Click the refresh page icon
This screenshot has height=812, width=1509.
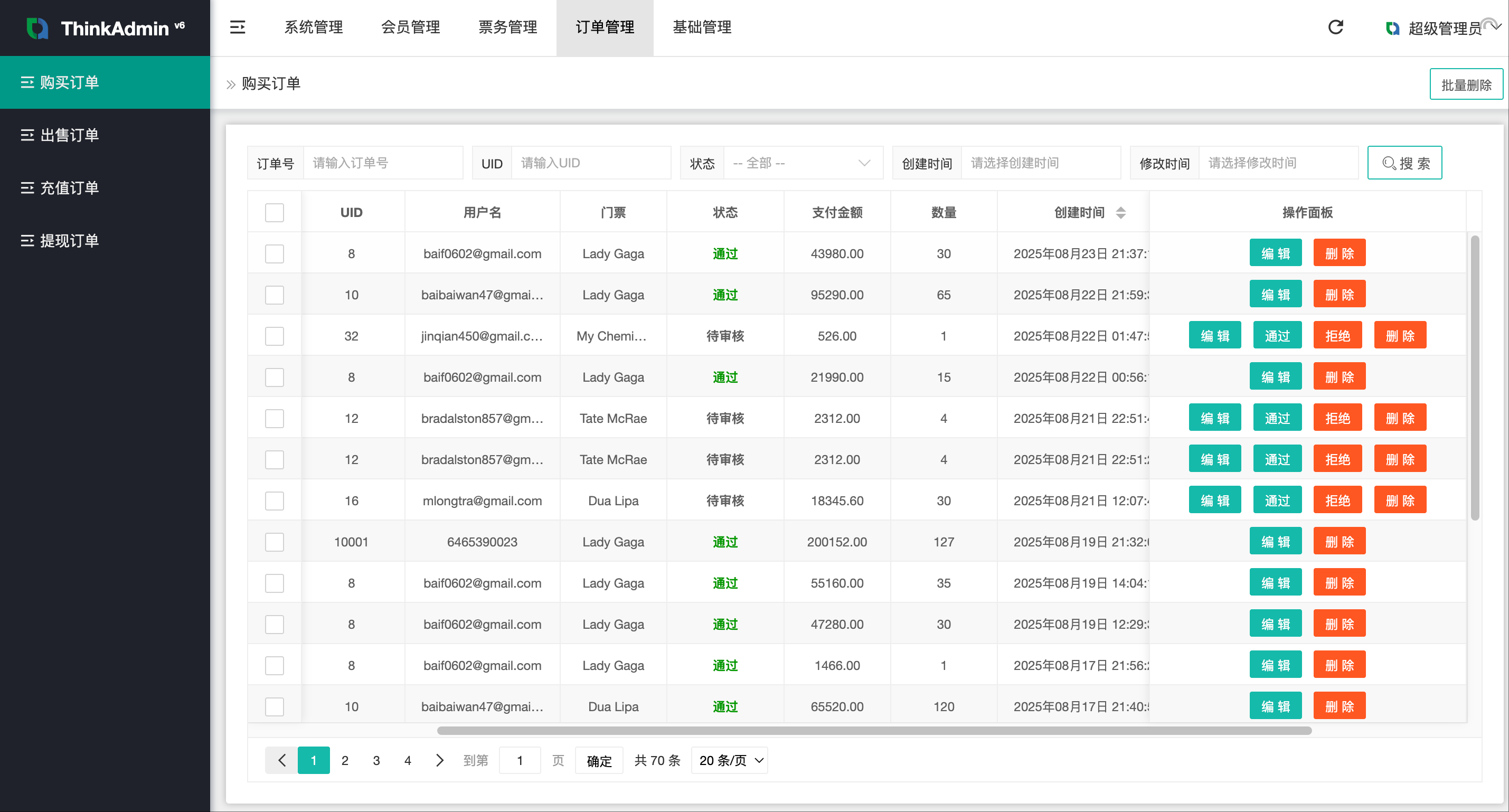click(1335, 27)
